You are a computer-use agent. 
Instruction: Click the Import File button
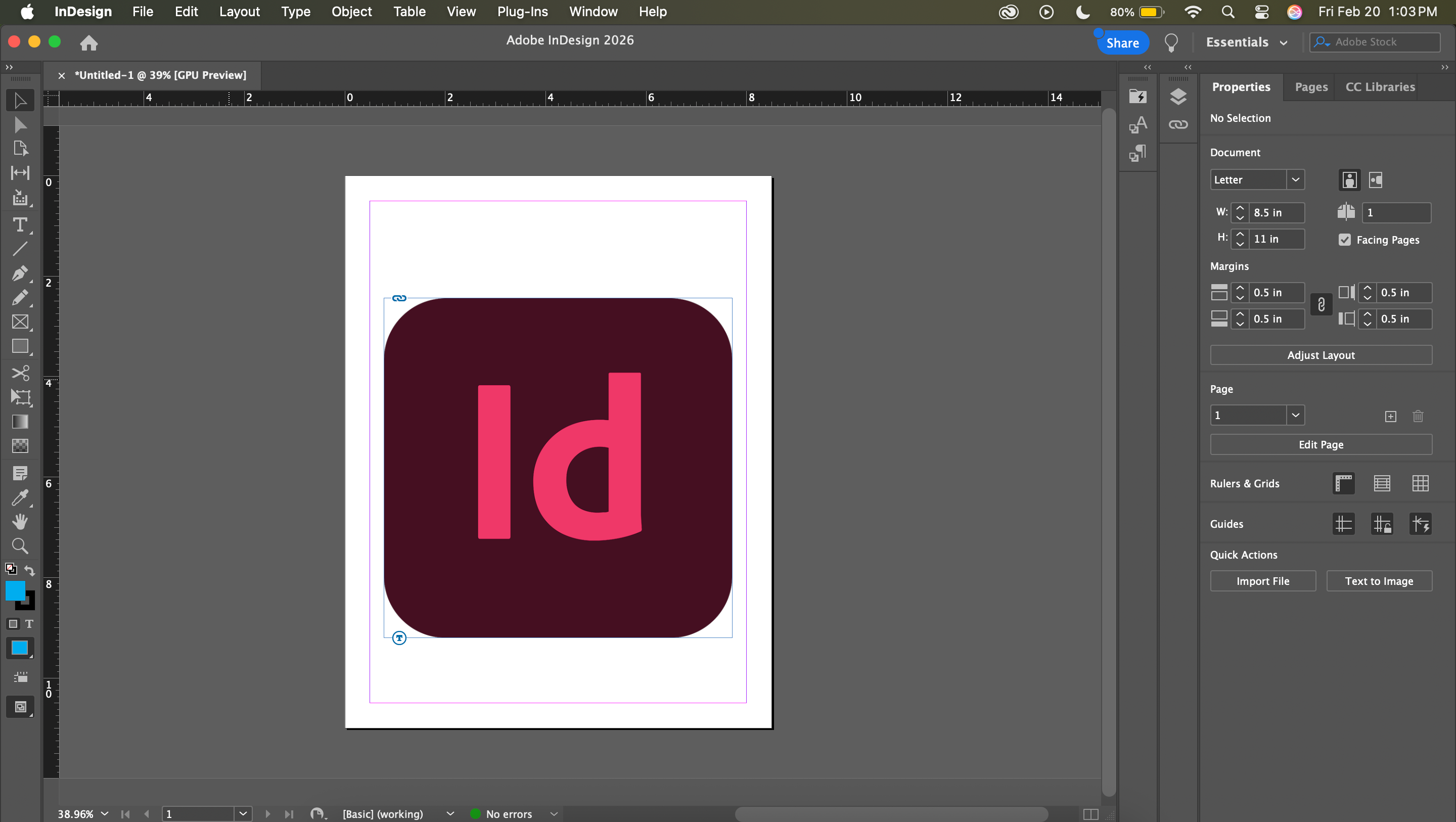1262,581
